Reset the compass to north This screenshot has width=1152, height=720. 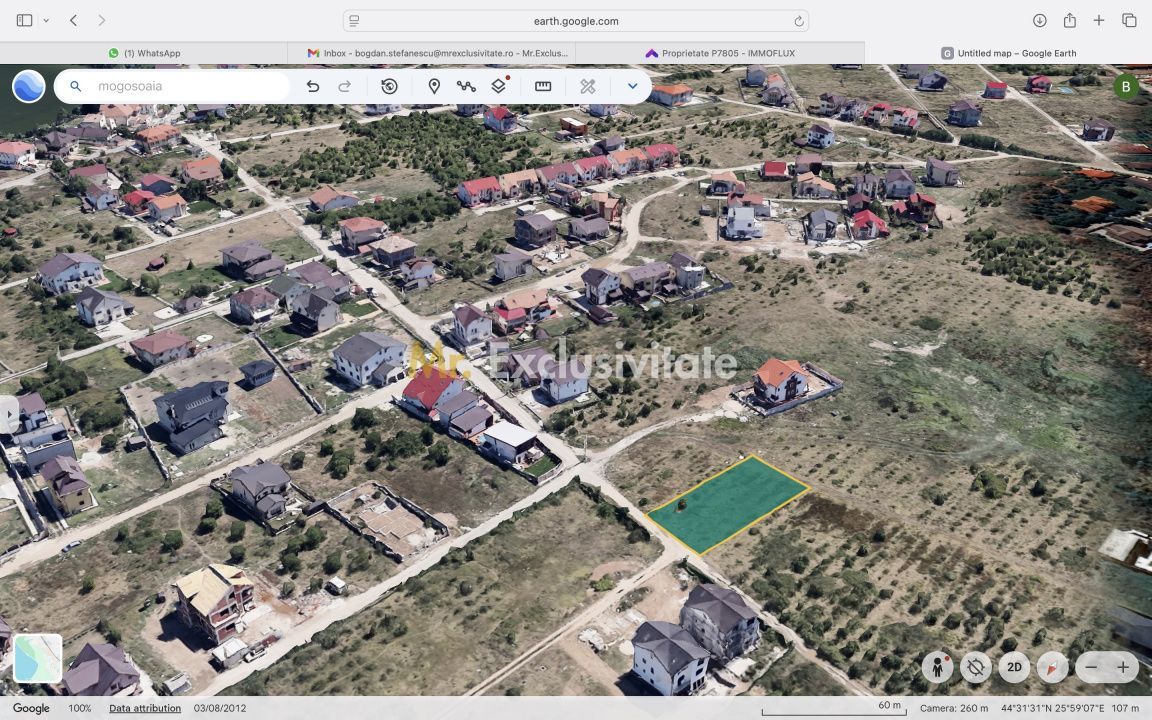click(x=1052, y=667)
